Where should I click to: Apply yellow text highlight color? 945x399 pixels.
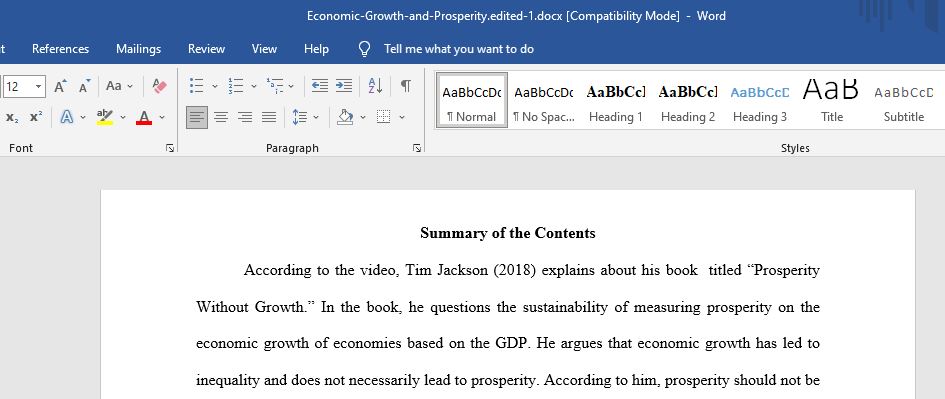point(105,117)
